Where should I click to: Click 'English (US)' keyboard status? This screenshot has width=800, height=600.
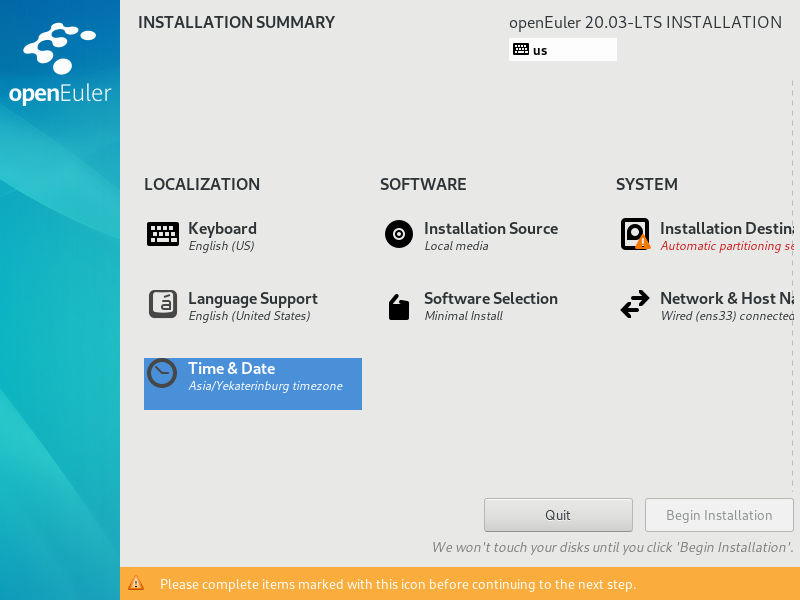click(x=221, y=246)
